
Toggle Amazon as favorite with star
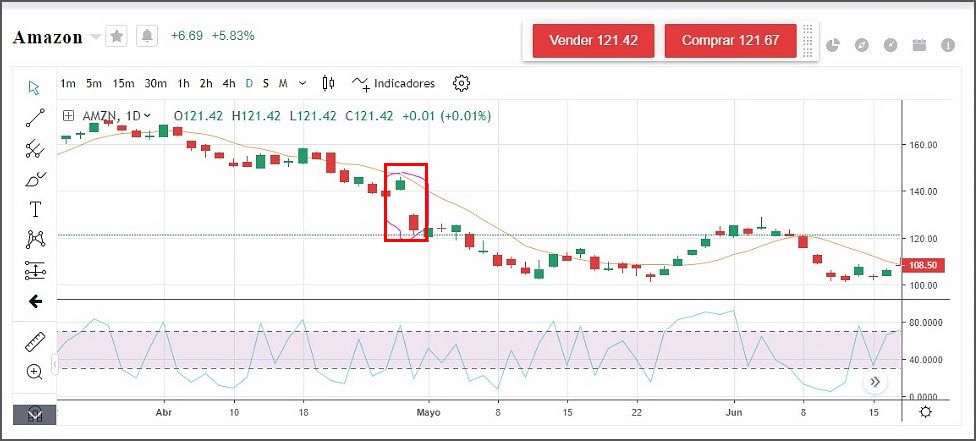(117, 36)
